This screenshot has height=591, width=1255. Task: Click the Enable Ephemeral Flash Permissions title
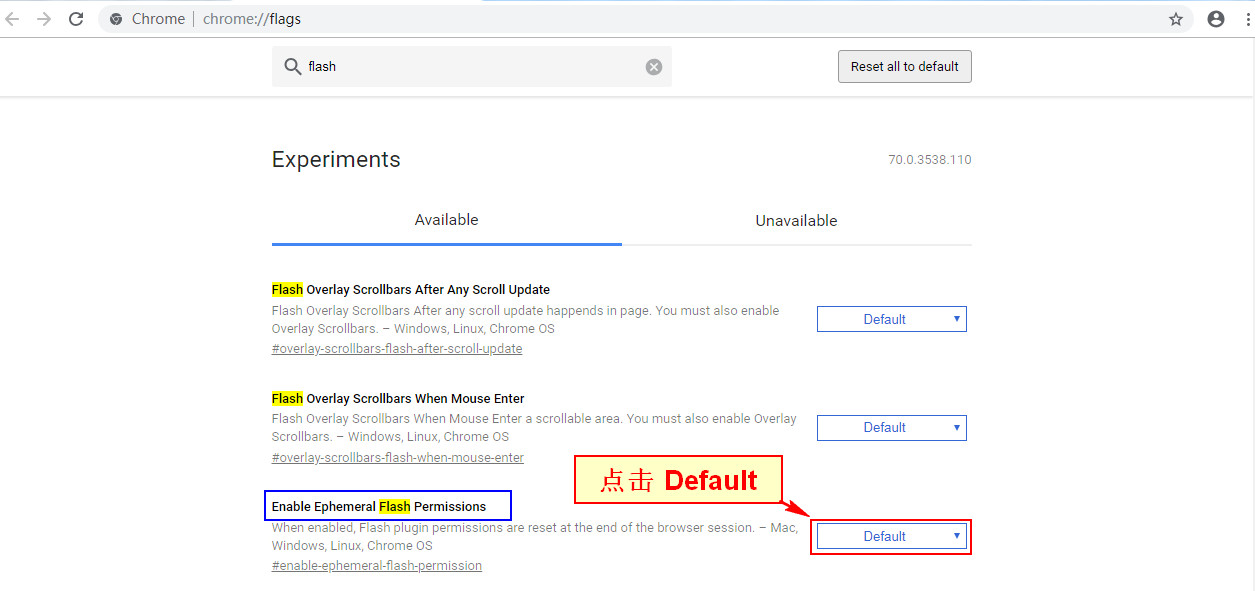[379, 507]
